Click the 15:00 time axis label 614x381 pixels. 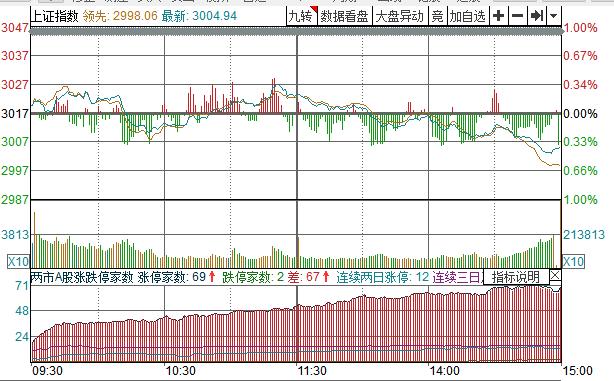[x=578, y=370]
